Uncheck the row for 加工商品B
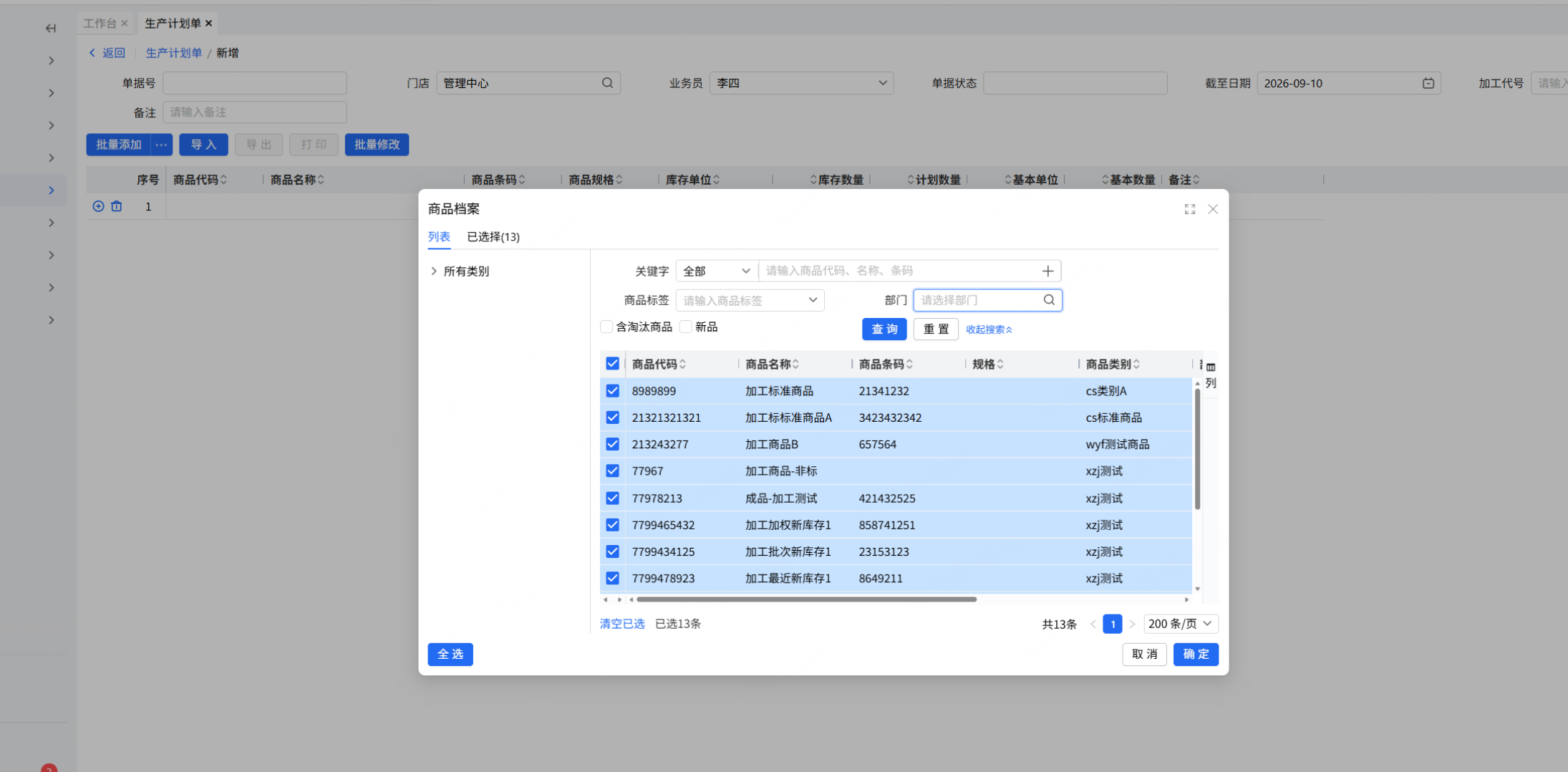Image resolution: width=1568 pixels, height=772 pixels. click(612, 444)
